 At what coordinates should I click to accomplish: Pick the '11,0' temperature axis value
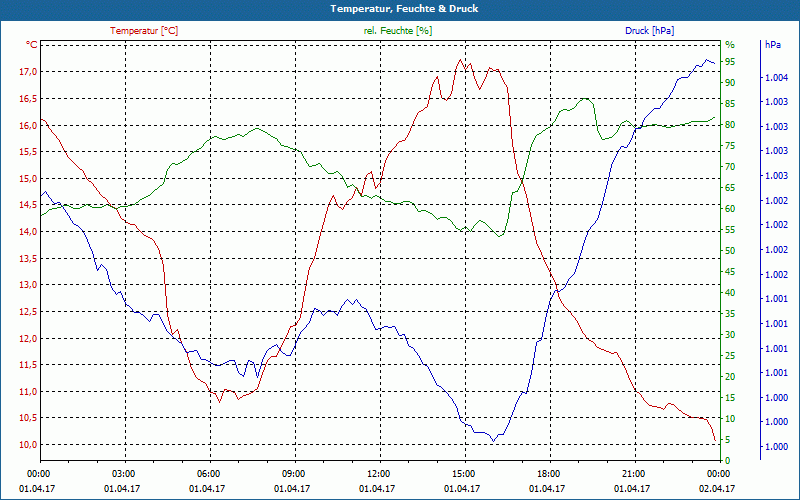29,391
